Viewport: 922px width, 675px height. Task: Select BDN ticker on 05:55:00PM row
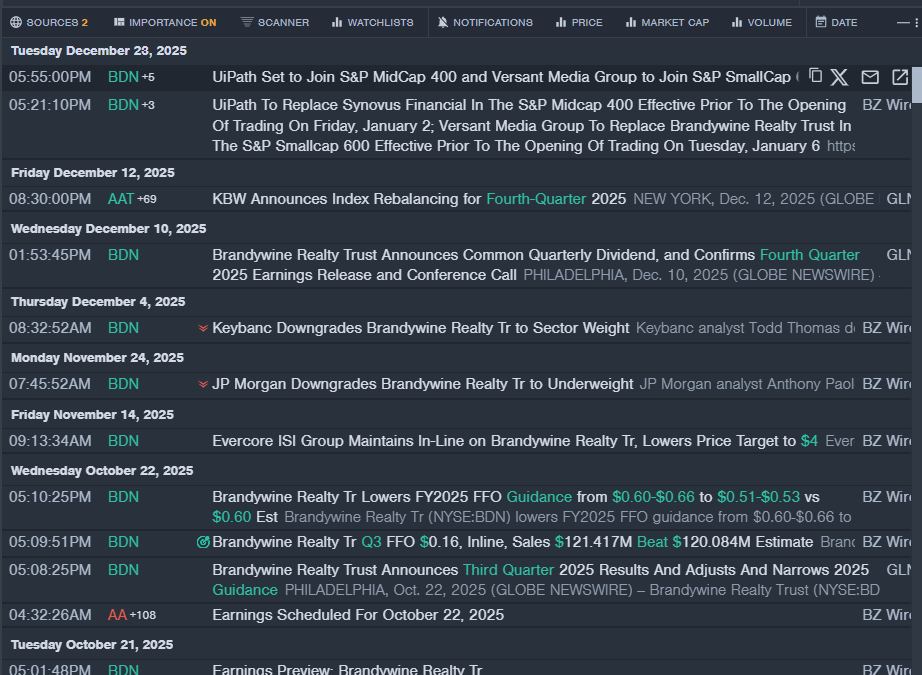[123, 77]
